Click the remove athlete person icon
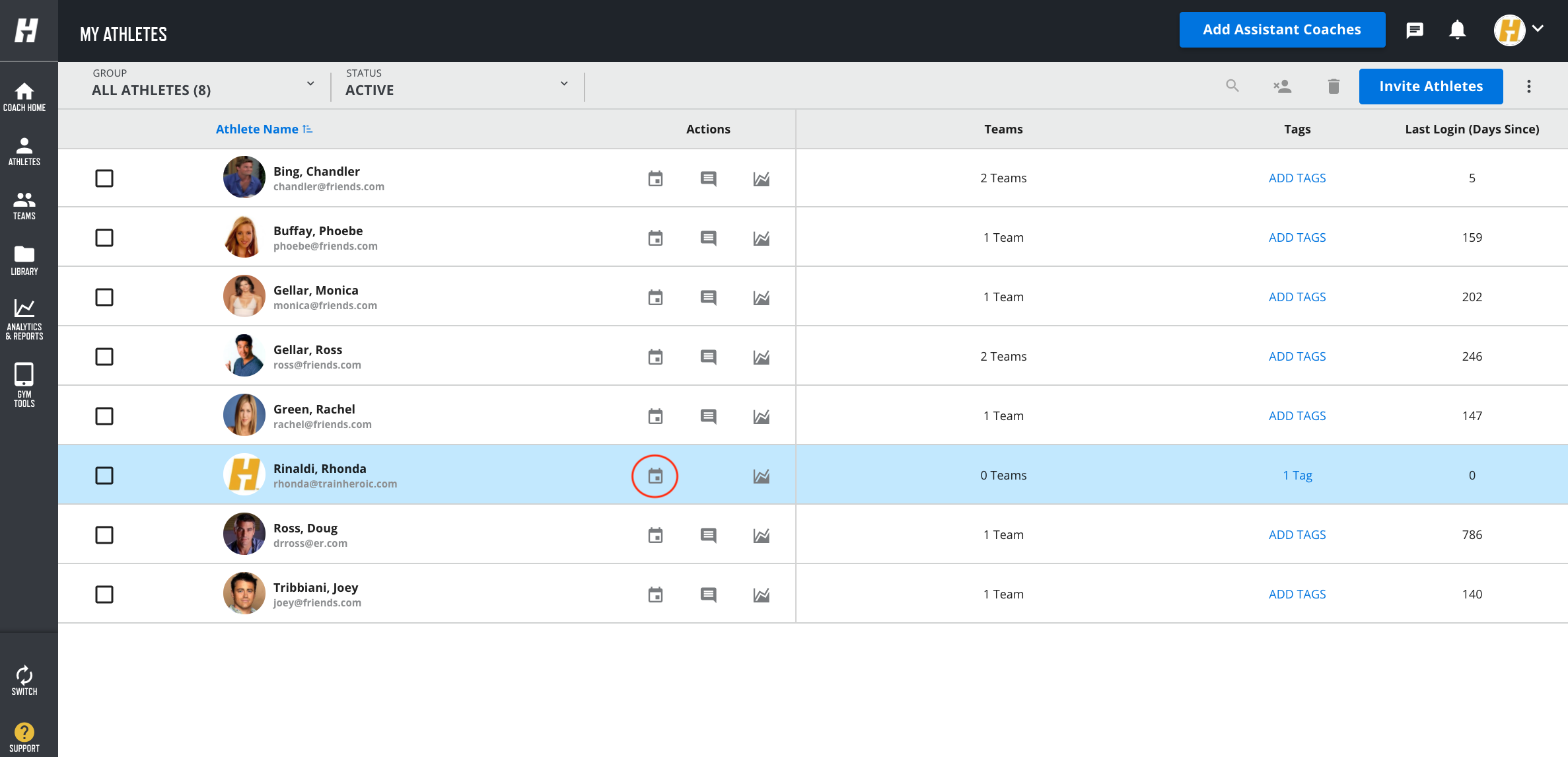This screenshot has height=757, width=1568. 1282,86
